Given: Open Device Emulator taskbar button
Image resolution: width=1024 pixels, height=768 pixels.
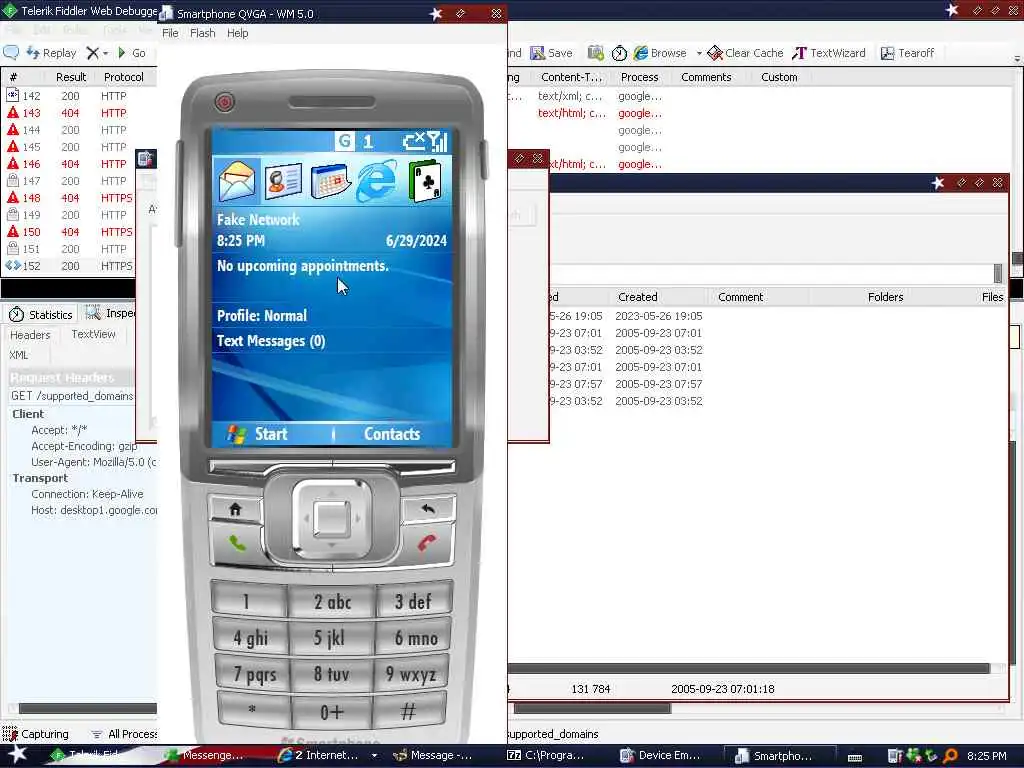Looking at the screenshot, I should pos(661,756).
